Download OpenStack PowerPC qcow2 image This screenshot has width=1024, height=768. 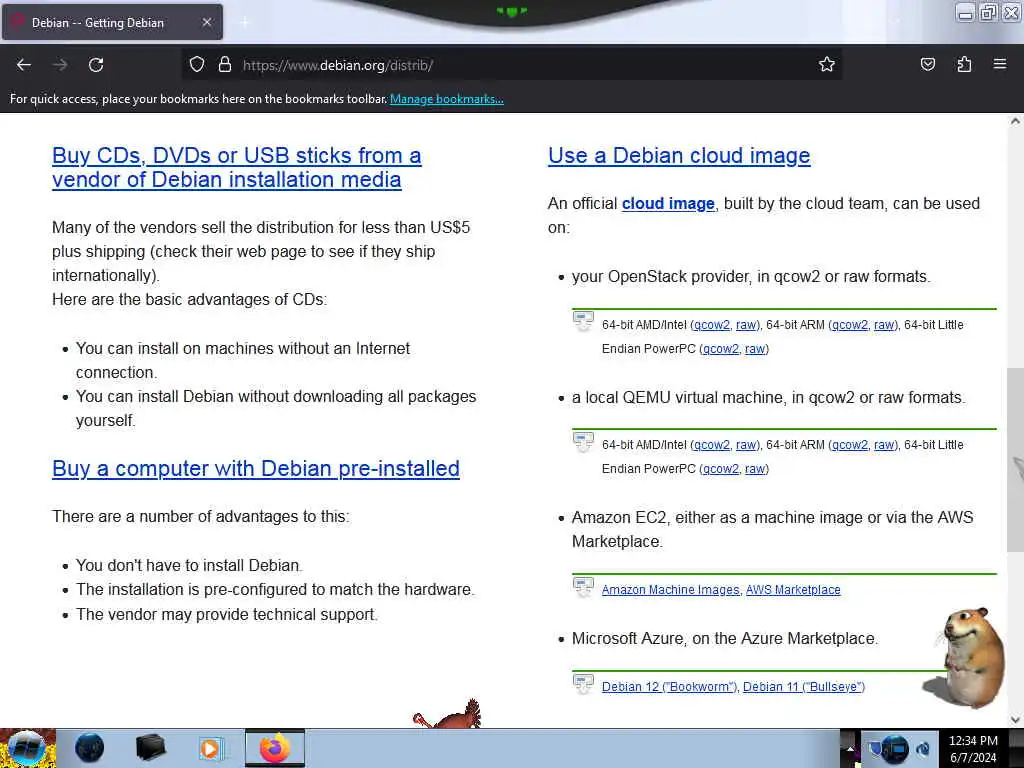coord(721,349)
